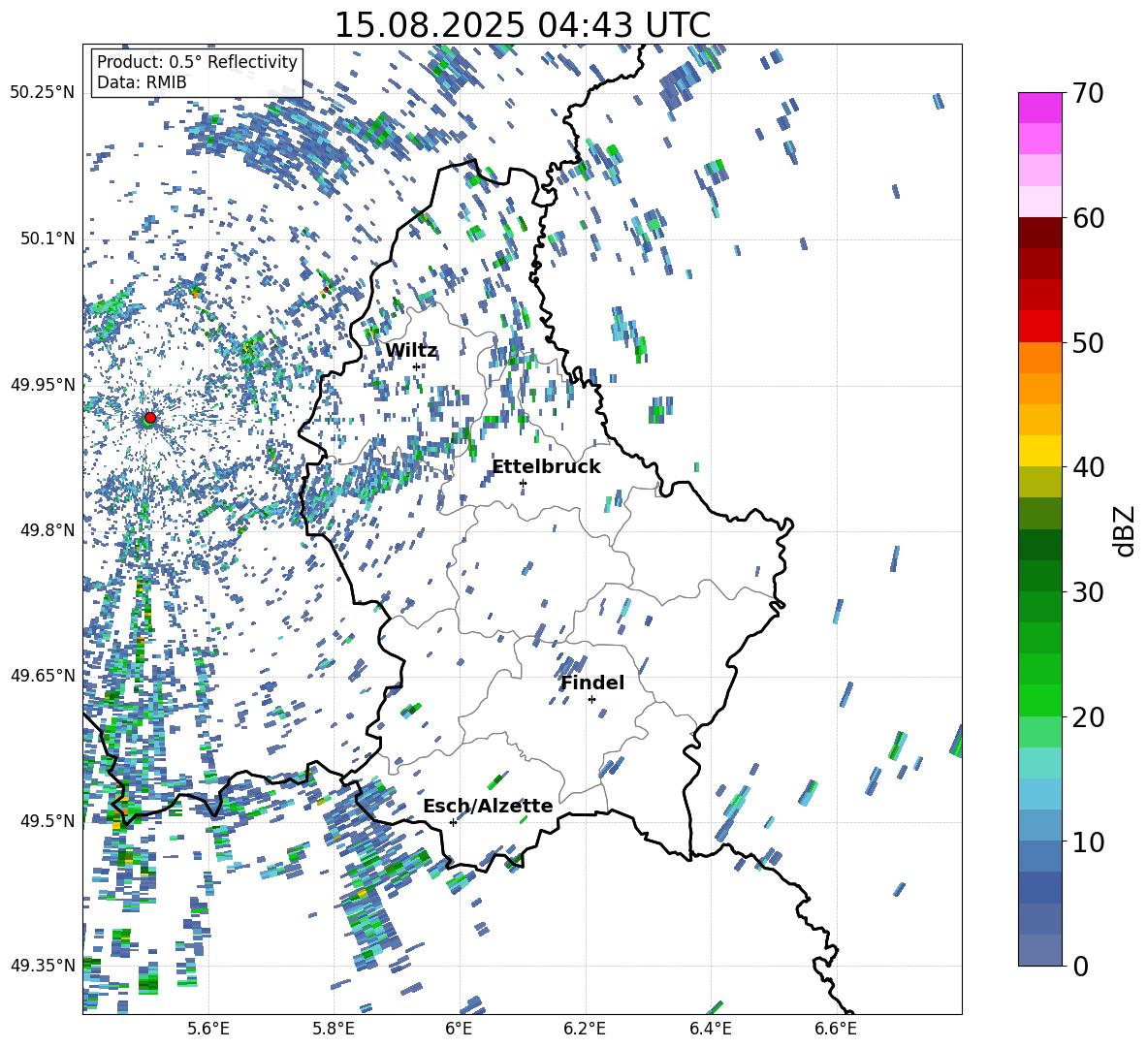Click the Findel station label
This screenshot has height=1048, width=1148.
[x=592, y=683]
